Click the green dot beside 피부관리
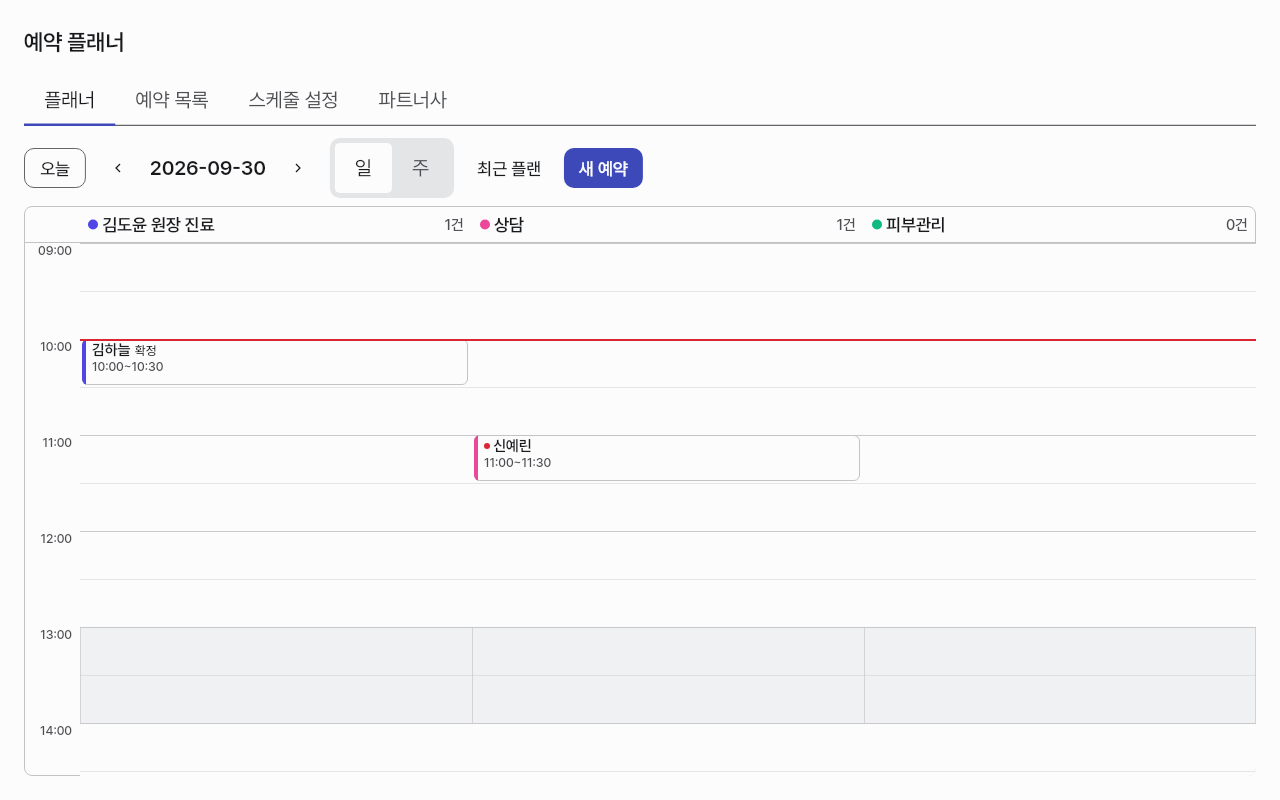 tap(877, 225)
